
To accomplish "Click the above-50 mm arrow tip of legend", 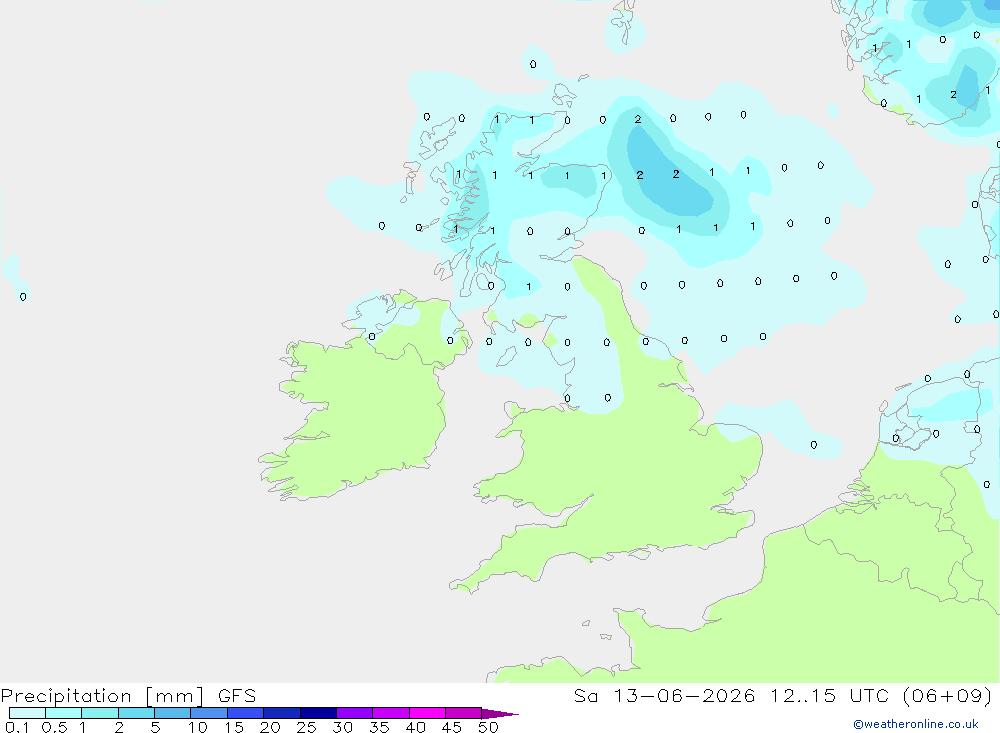I will (x=500, y=713).
